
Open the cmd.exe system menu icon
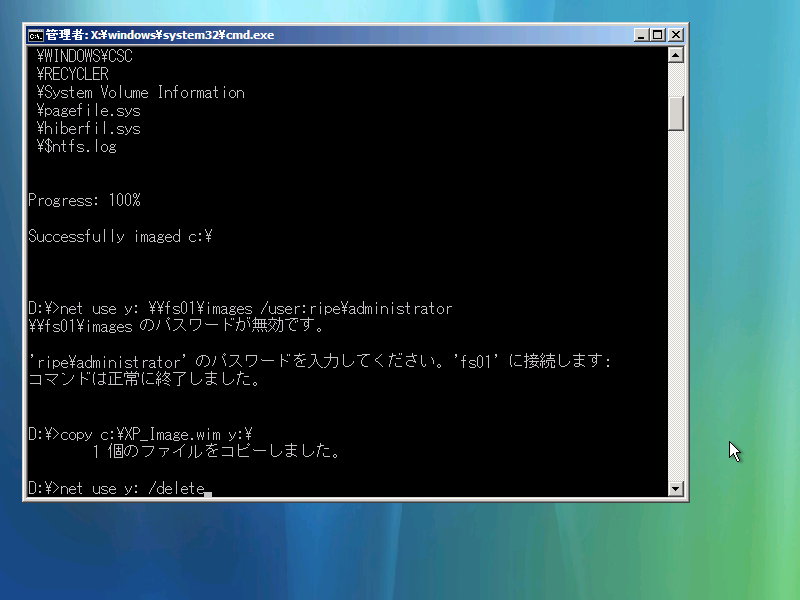(x=35, y=35)
